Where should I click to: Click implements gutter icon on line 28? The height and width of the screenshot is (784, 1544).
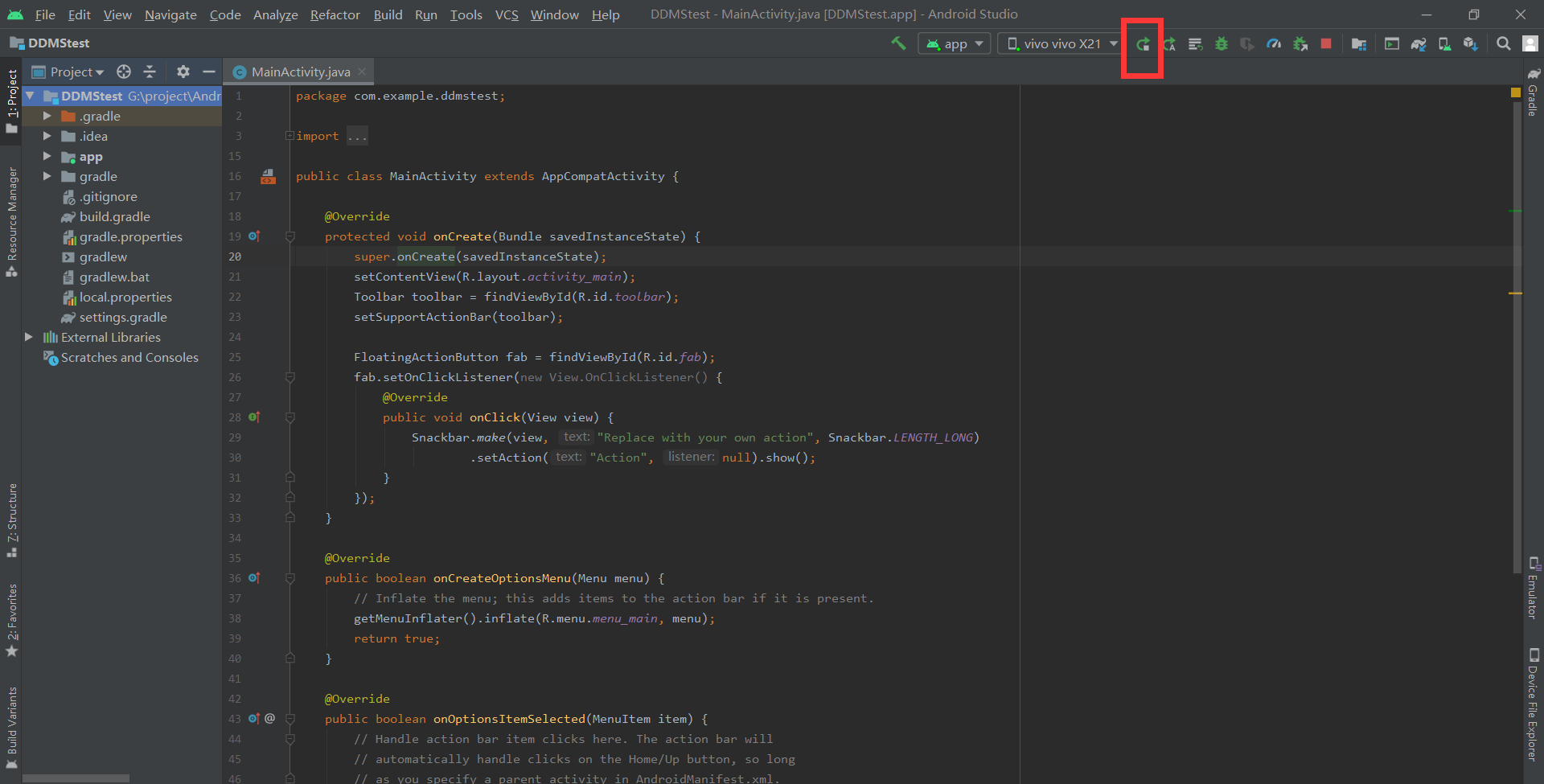[x=254, y=417]
